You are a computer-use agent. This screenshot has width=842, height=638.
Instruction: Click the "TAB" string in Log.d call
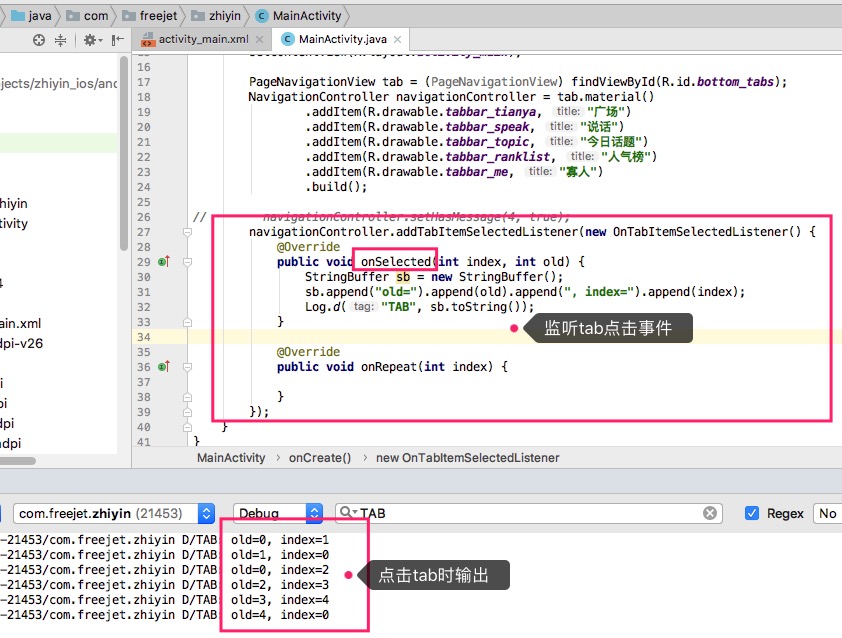(x=398, y=307)
